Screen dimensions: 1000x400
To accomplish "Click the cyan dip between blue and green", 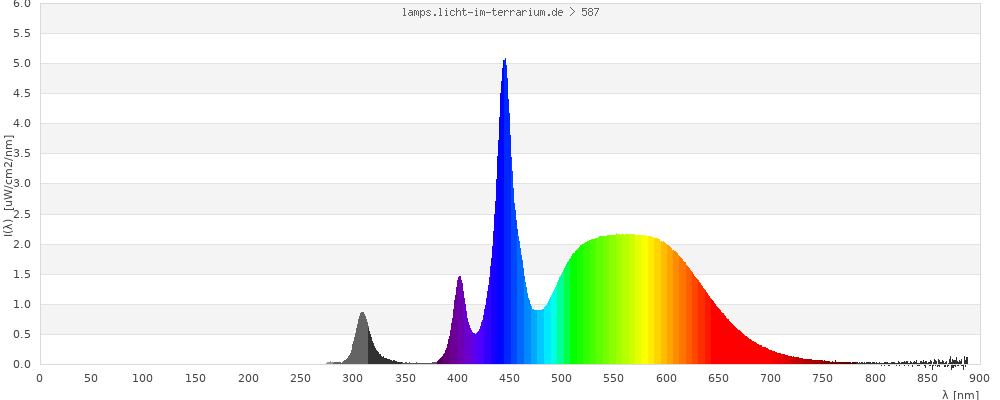I will (540, 335).
